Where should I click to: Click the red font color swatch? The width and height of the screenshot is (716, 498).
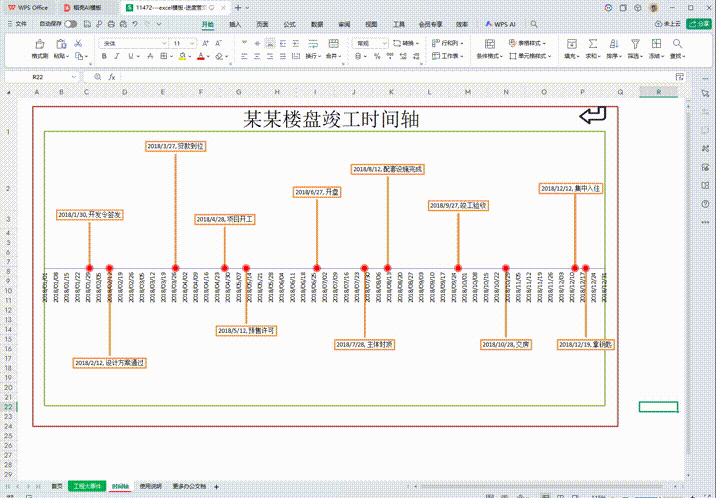[201, 56]
